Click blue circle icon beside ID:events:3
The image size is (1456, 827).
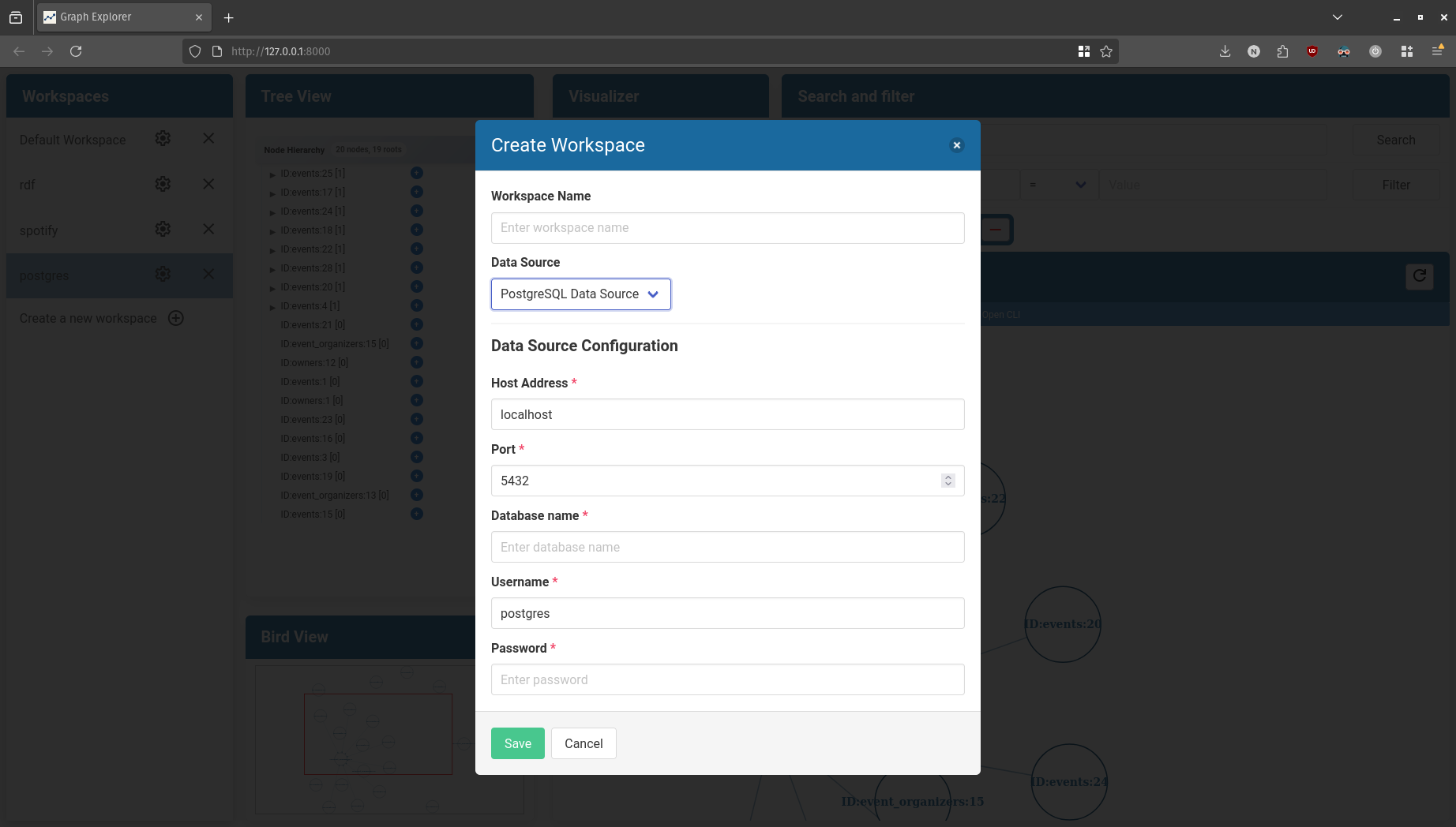[417, 457]
